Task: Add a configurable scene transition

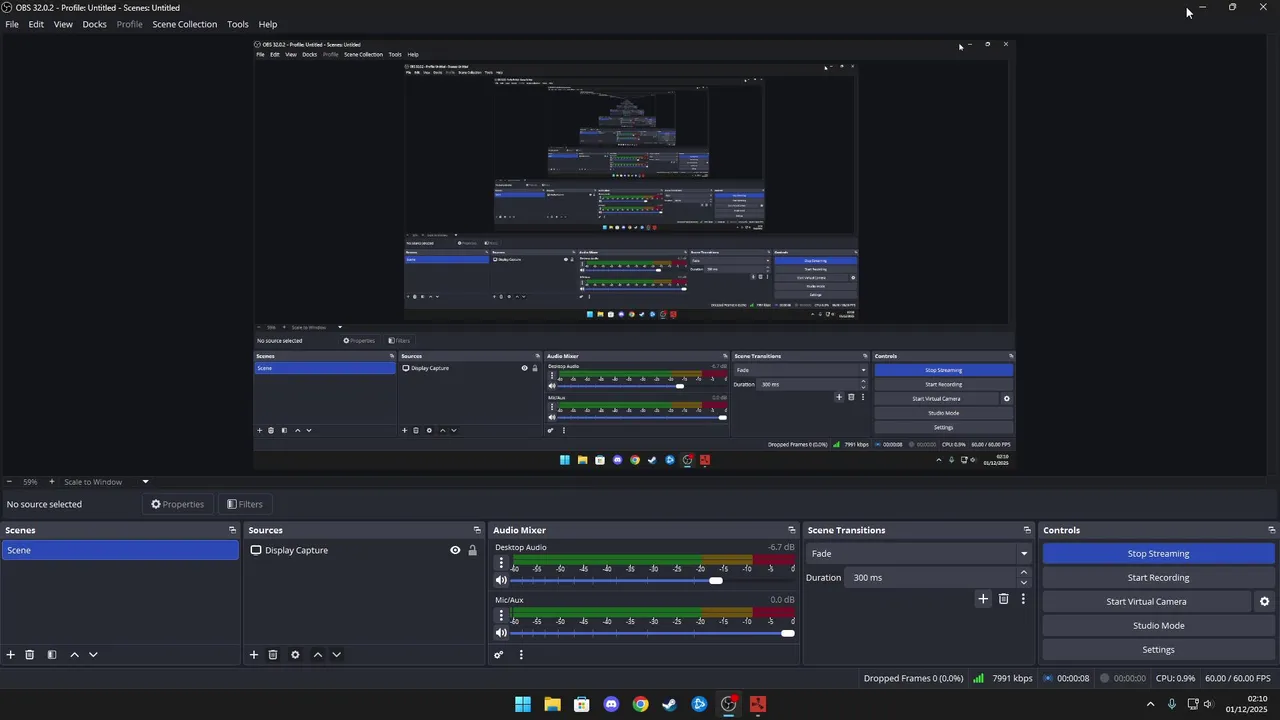Action: pyautogui.click(x=983, y=599)
